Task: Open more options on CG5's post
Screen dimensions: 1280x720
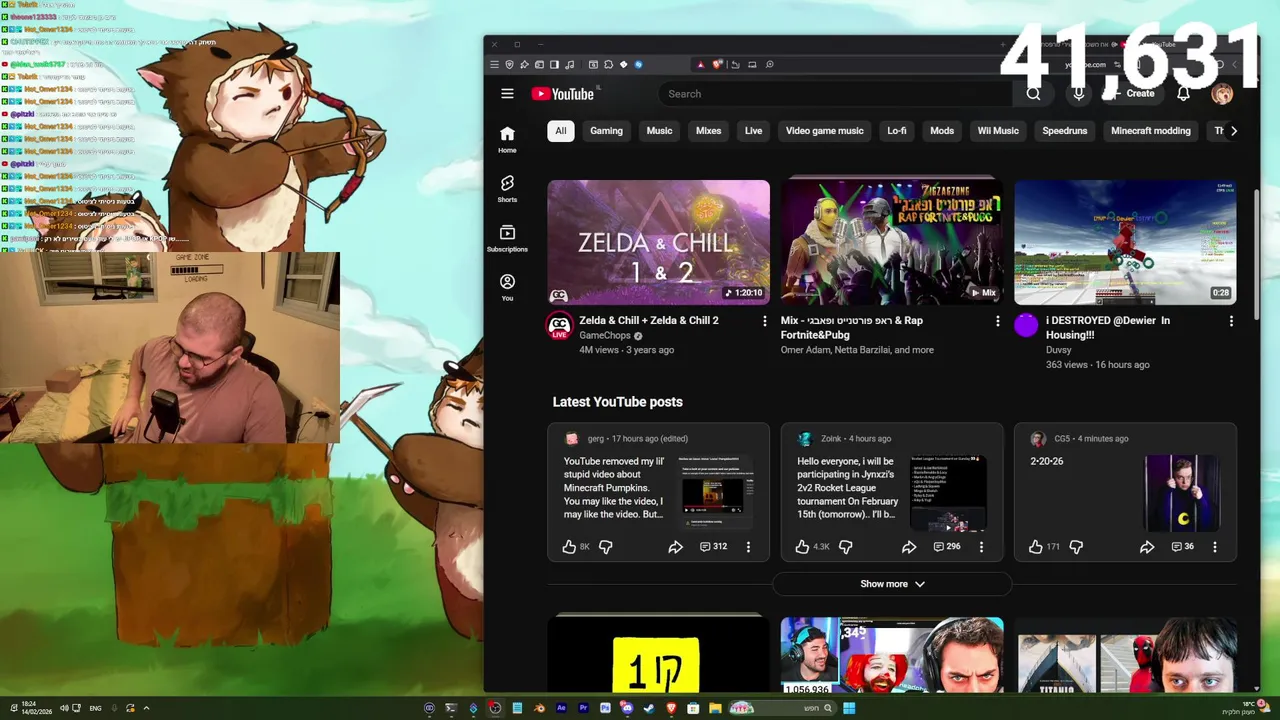Action: point(1215,547)
